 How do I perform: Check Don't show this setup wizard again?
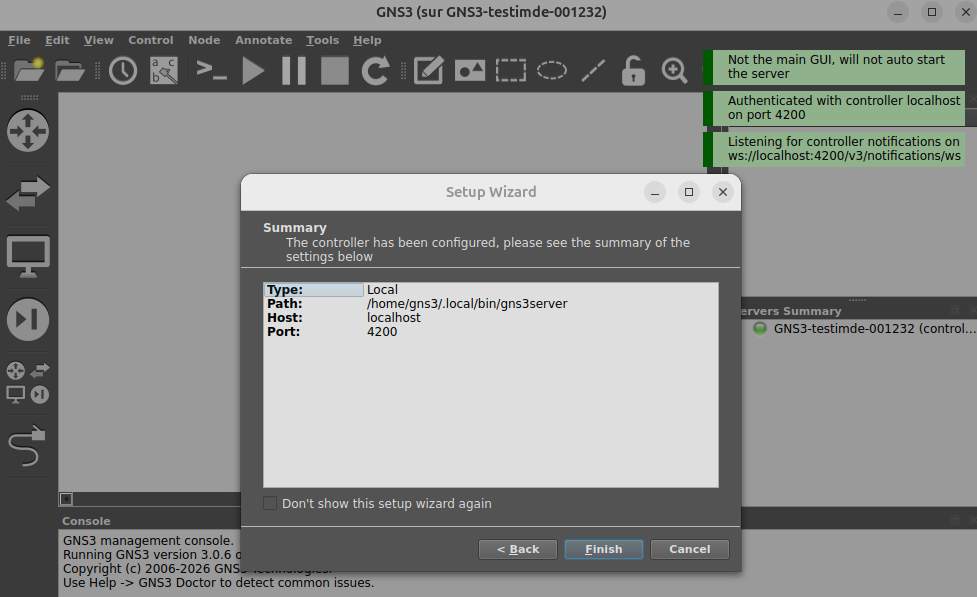[269, 502]
